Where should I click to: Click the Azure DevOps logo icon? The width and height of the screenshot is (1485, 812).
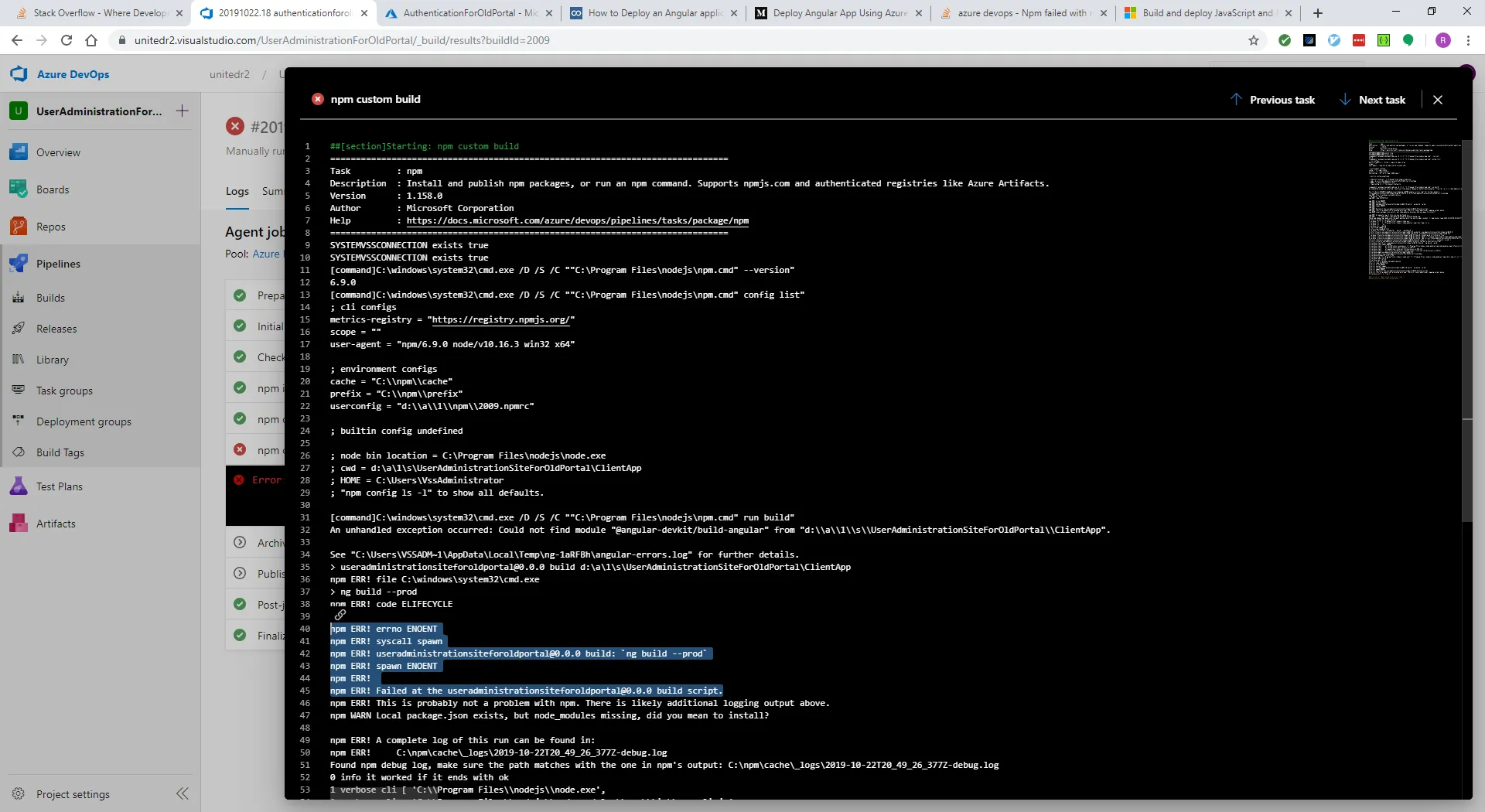click(19, 74)
